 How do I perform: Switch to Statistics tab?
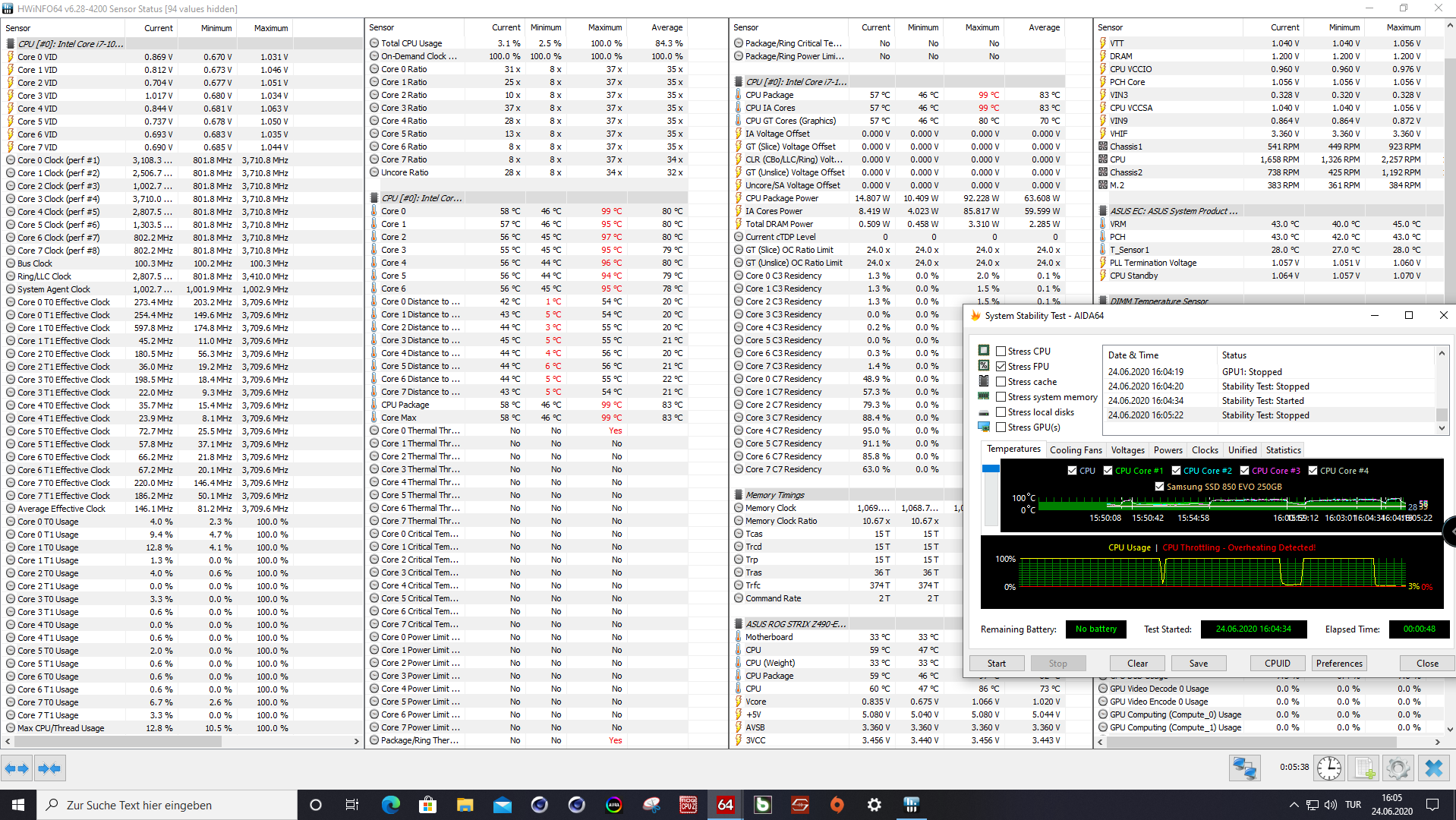tap(1283, 449)
